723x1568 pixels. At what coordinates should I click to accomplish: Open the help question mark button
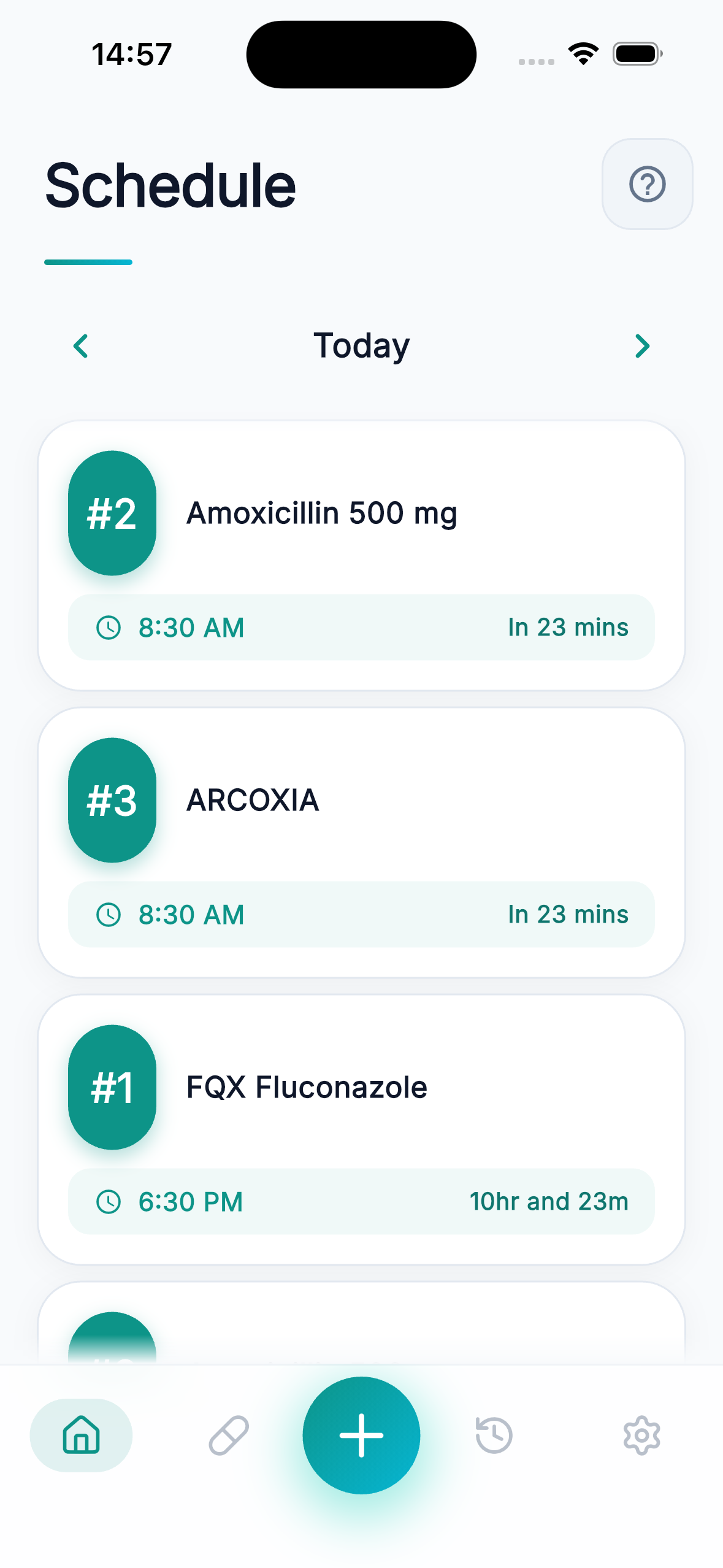(647, 184)
